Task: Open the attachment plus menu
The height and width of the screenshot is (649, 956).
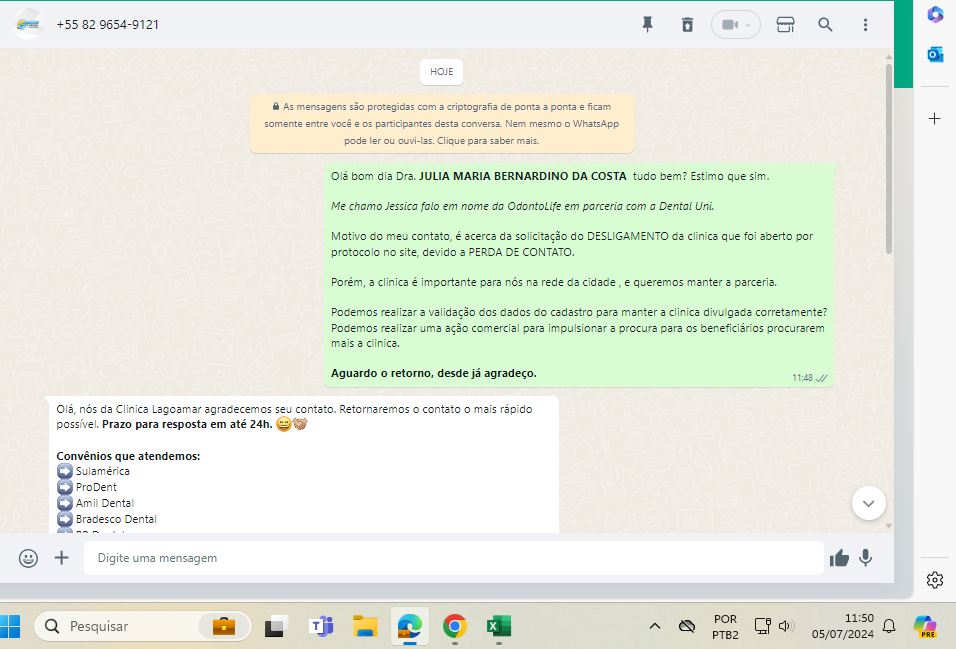Action: pyautogui.click(x=62, y=558)
